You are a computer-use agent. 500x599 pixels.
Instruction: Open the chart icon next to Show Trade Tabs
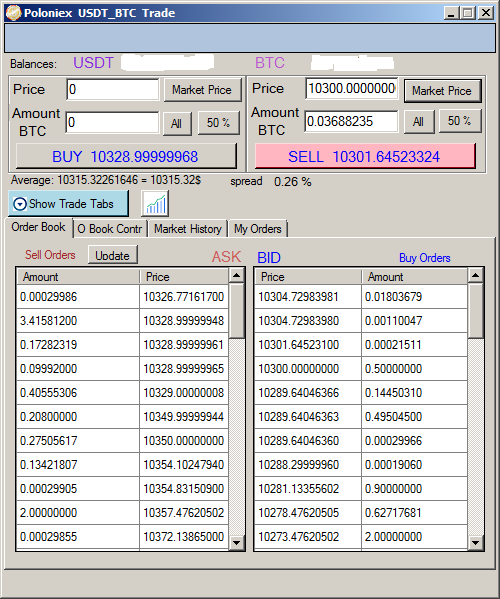[x=156, y=204]
